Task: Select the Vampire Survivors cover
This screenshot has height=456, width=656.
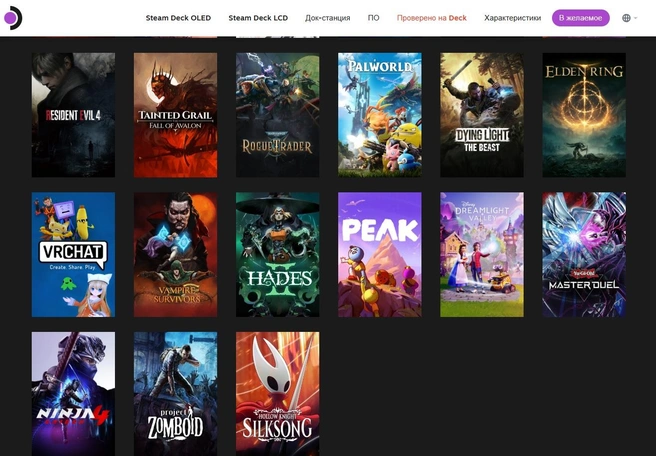Action: (x=175, y=254)
